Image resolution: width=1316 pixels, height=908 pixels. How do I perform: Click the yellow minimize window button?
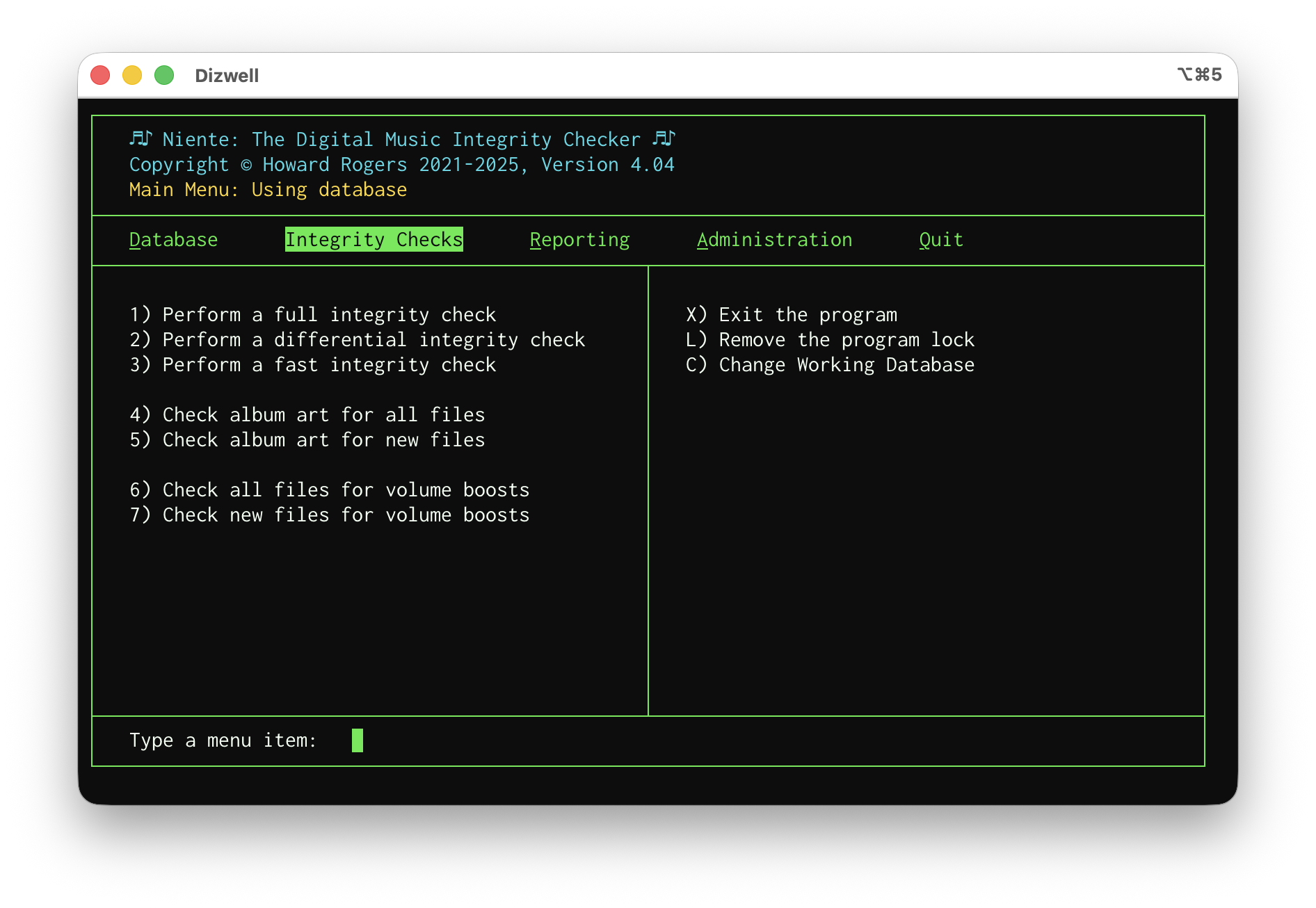(x=132, y=75)
